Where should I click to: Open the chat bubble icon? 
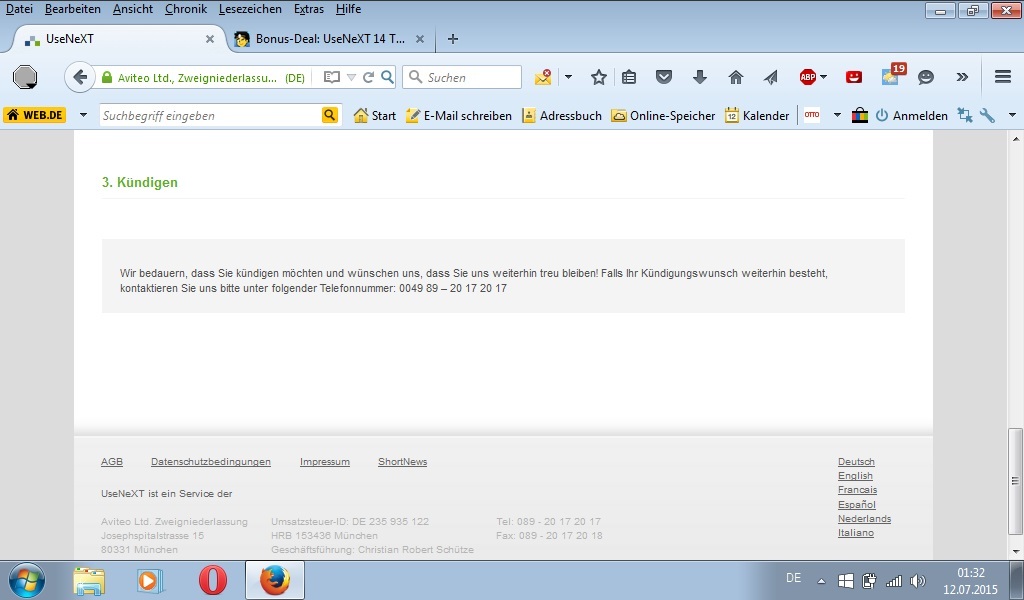tap(925, 77)
